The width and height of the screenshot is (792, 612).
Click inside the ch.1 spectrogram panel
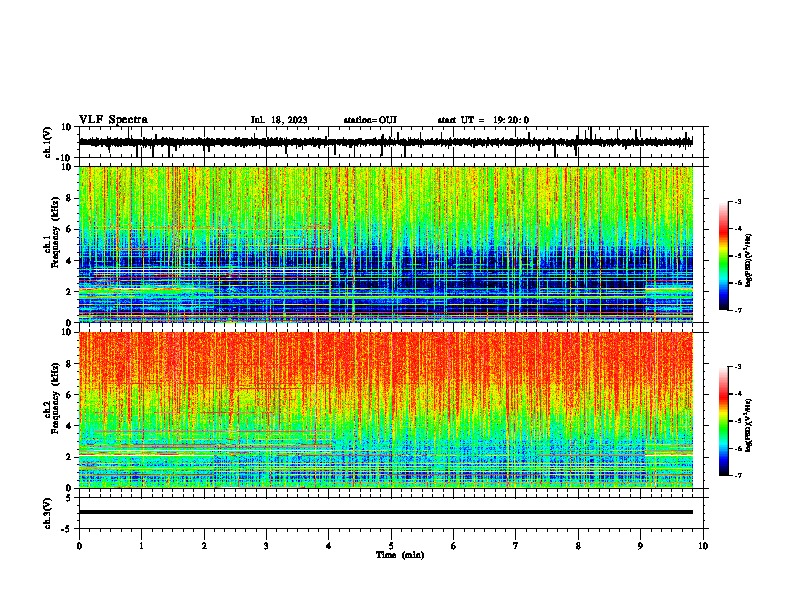pos(385,244)
